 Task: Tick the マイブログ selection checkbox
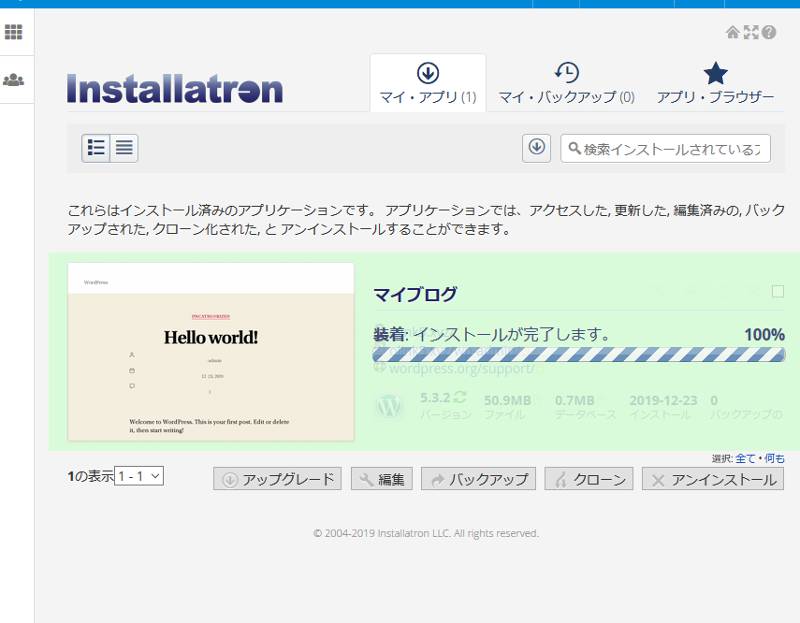click(778, 291)
